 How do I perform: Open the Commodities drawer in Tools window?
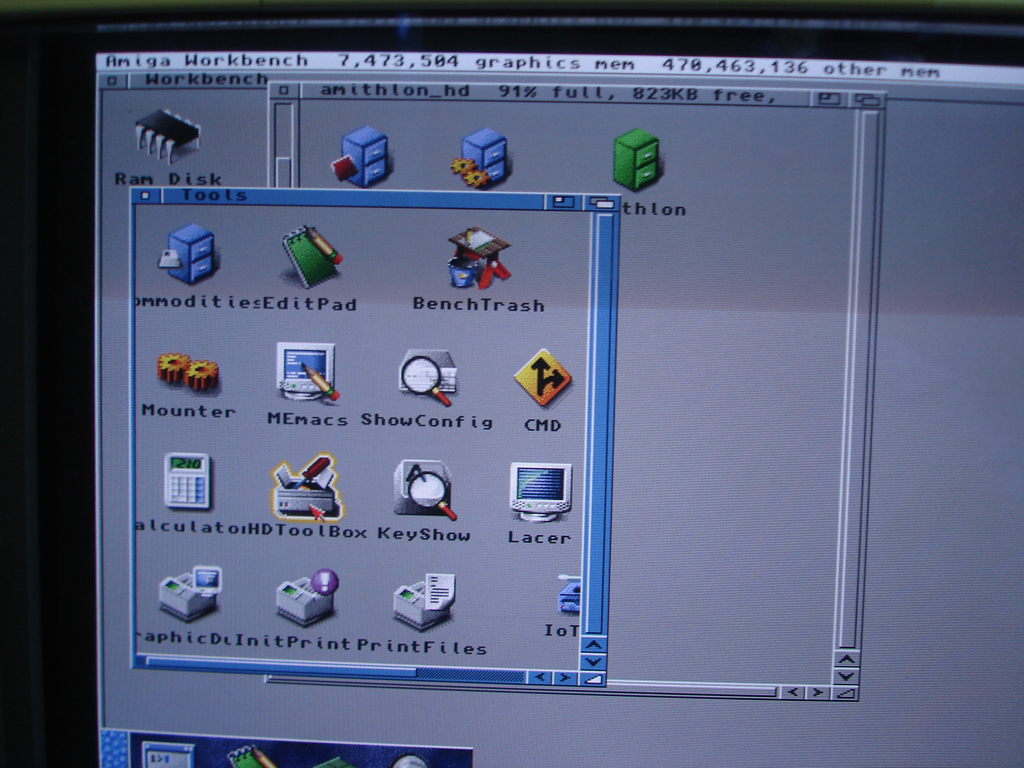coord(189,254)
